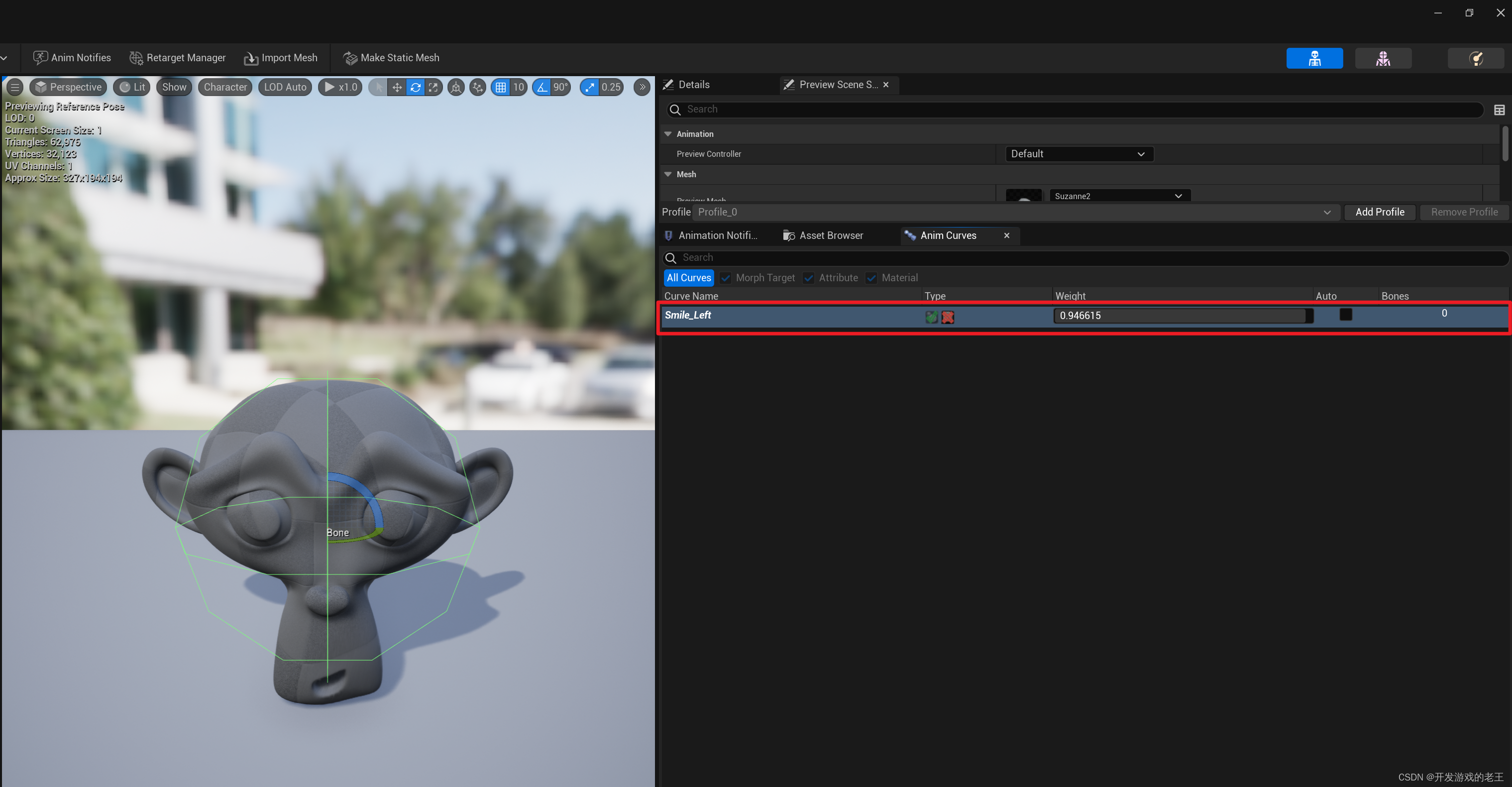Switch to the Asset Browser tab
Image resolution: width=1512 pixels, height=787 pixels.
[831, 235]
